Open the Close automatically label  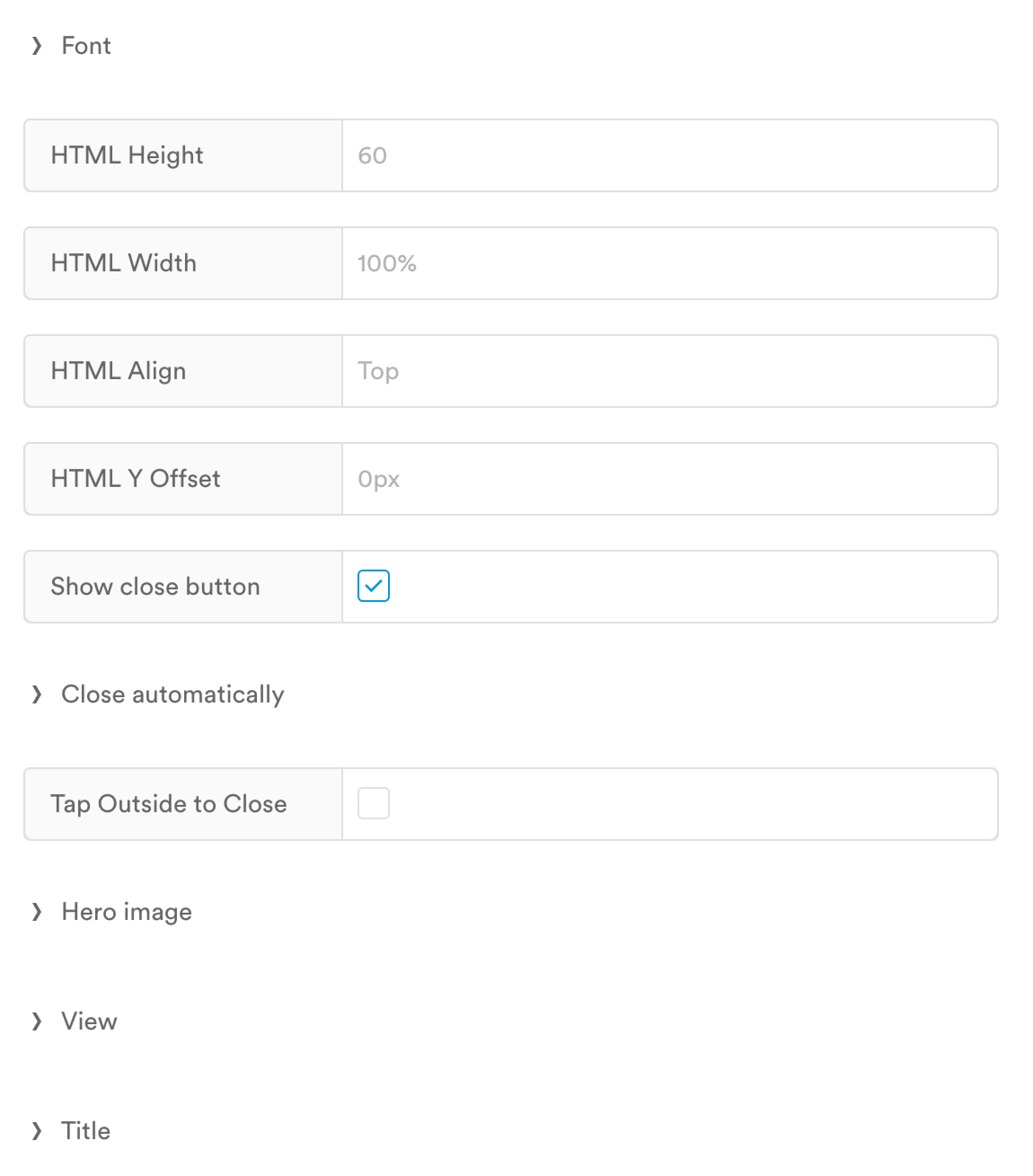click(172, 694)
